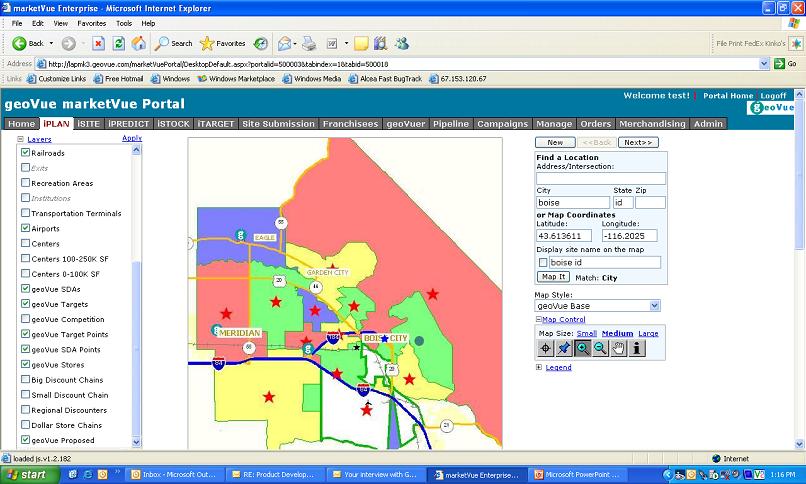Click the Print toolbar icon
Viewport: 806px width, 484px height.
(x=309, y=44)
